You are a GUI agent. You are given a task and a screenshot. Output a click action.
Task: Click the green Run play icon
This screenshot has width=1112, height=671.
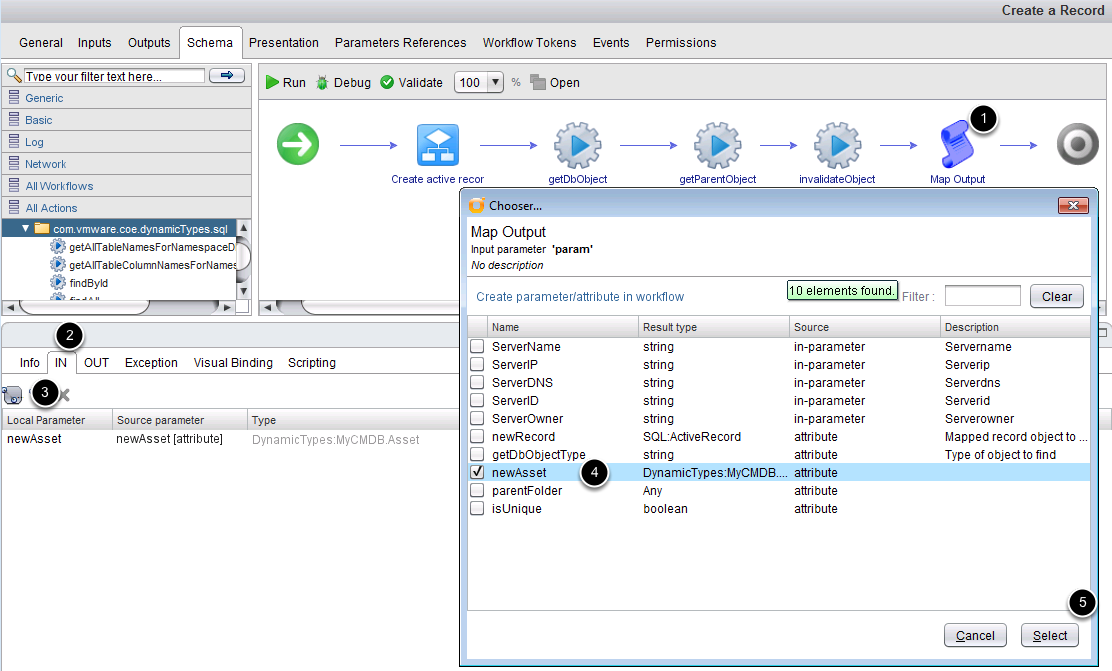pos(272,82)
